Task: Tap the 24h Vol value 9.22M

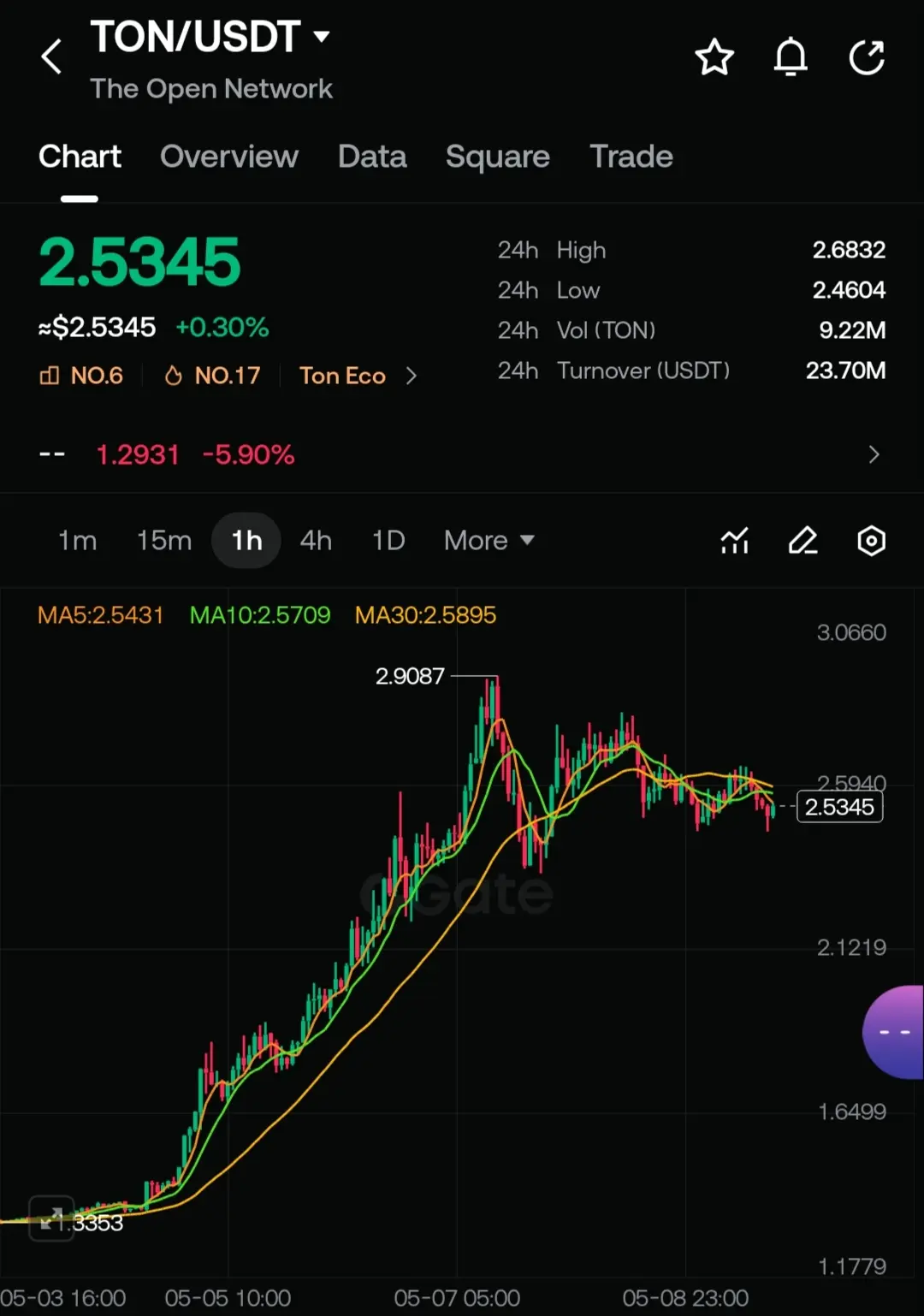Action: click(852, 330)
